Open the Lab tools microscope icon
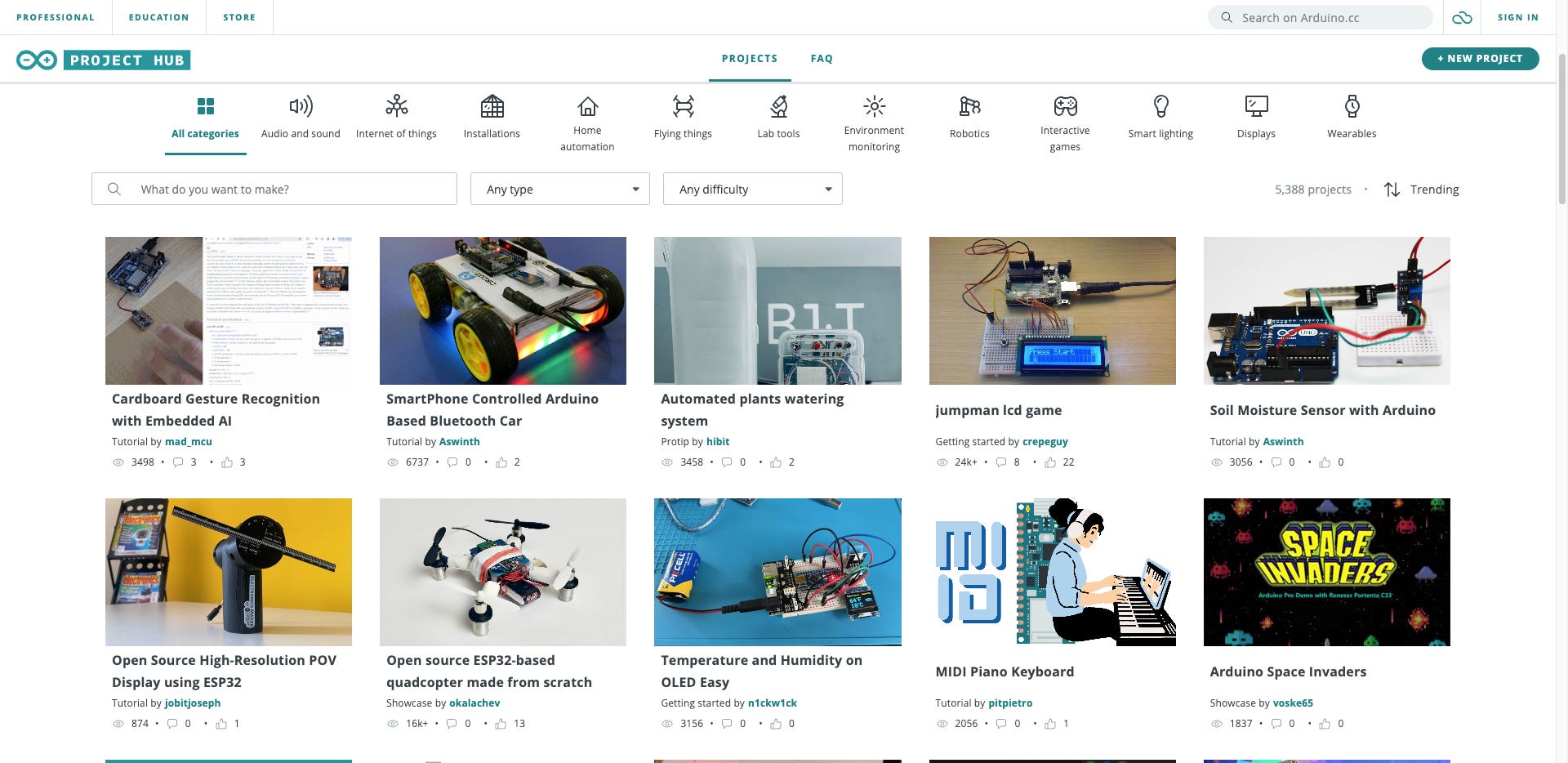1568x763 pixels. click(x=778, y=106)
